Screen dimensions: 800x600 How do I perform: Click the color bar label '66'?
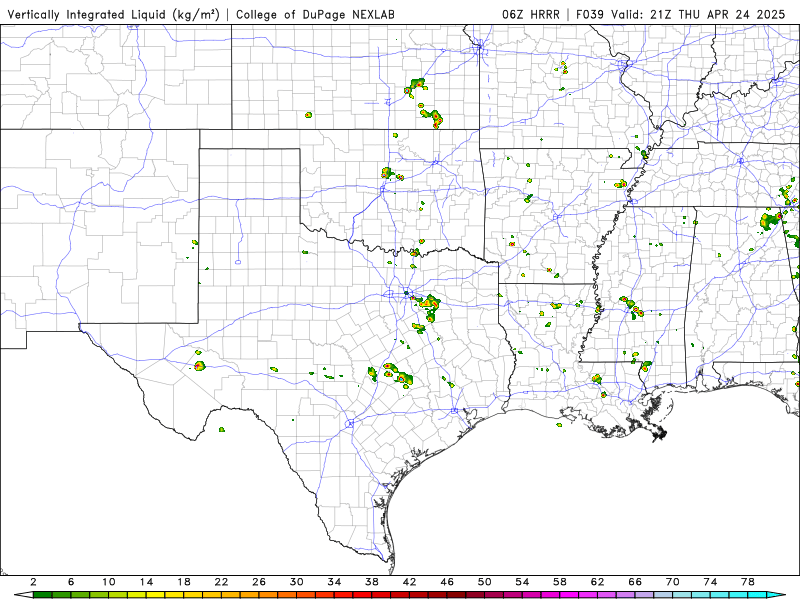tap(635, 582)
